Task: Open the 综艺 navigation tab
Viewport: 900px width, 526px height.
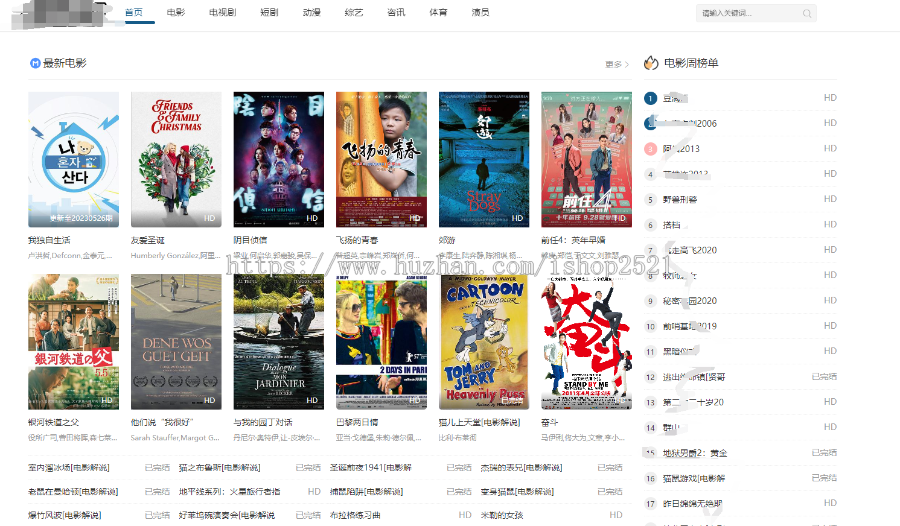Action: coord(354,12)
